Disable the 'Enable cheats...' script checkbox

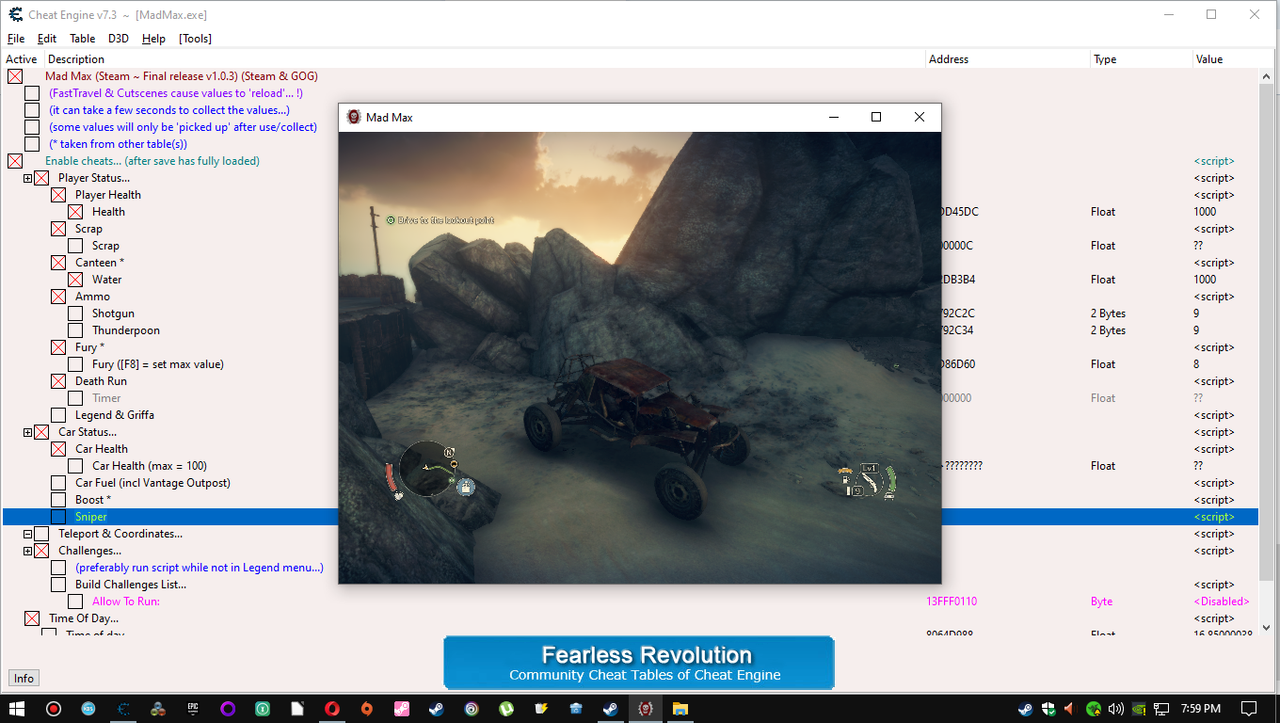(x=15, y=161)
